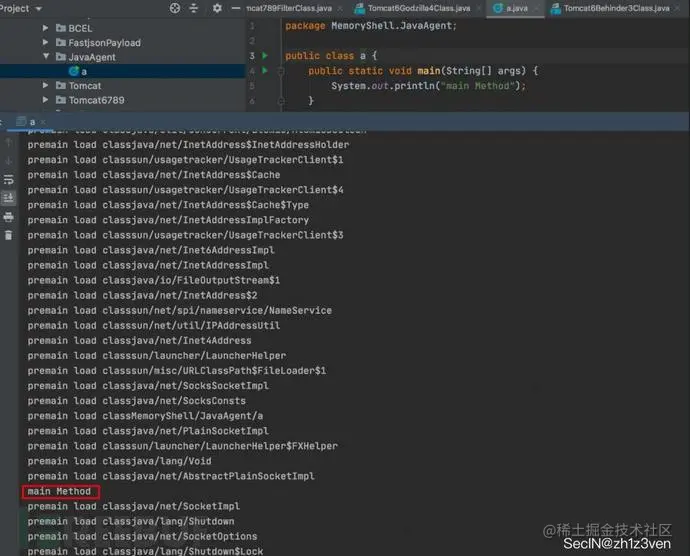The image size is (690, 556).
Task: Click the locate/select opened file target icon
Action: (175, 8)
